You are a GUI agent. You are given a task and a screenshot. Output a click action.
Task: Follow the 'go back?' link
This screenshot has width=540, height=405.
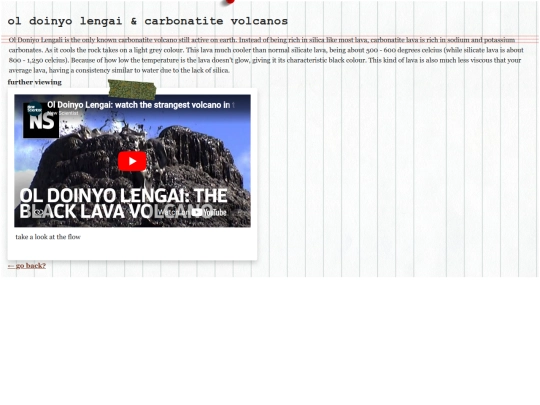[x=27, y=266]
